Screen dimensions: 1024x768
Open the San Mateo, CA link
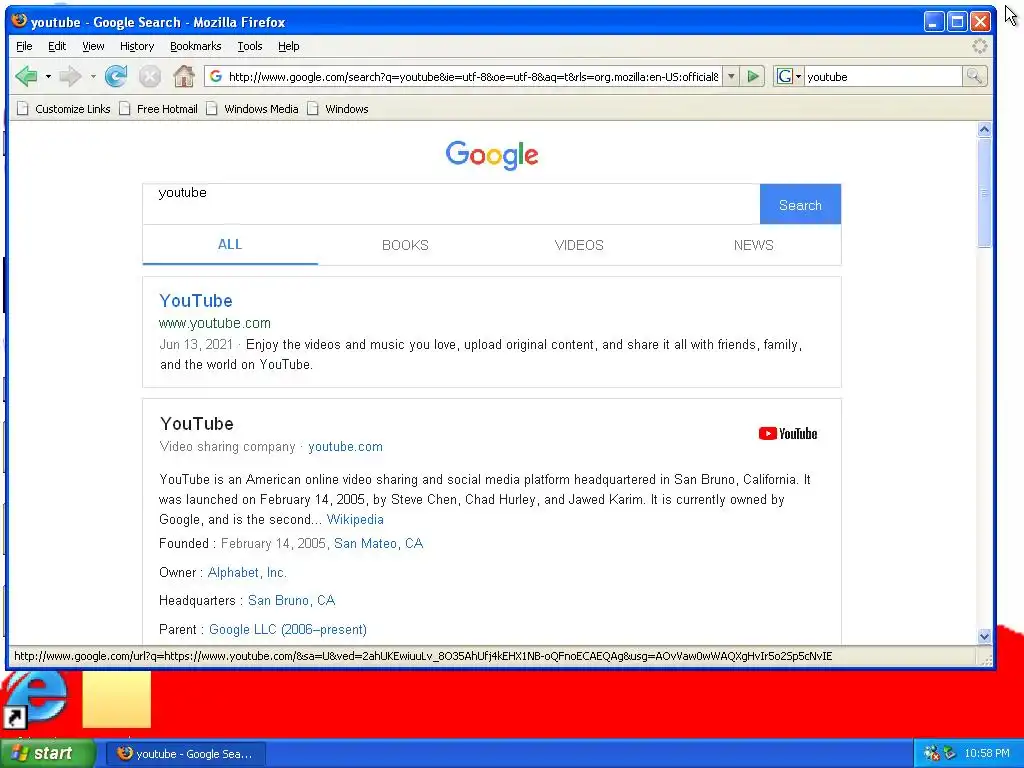(379, 543)
